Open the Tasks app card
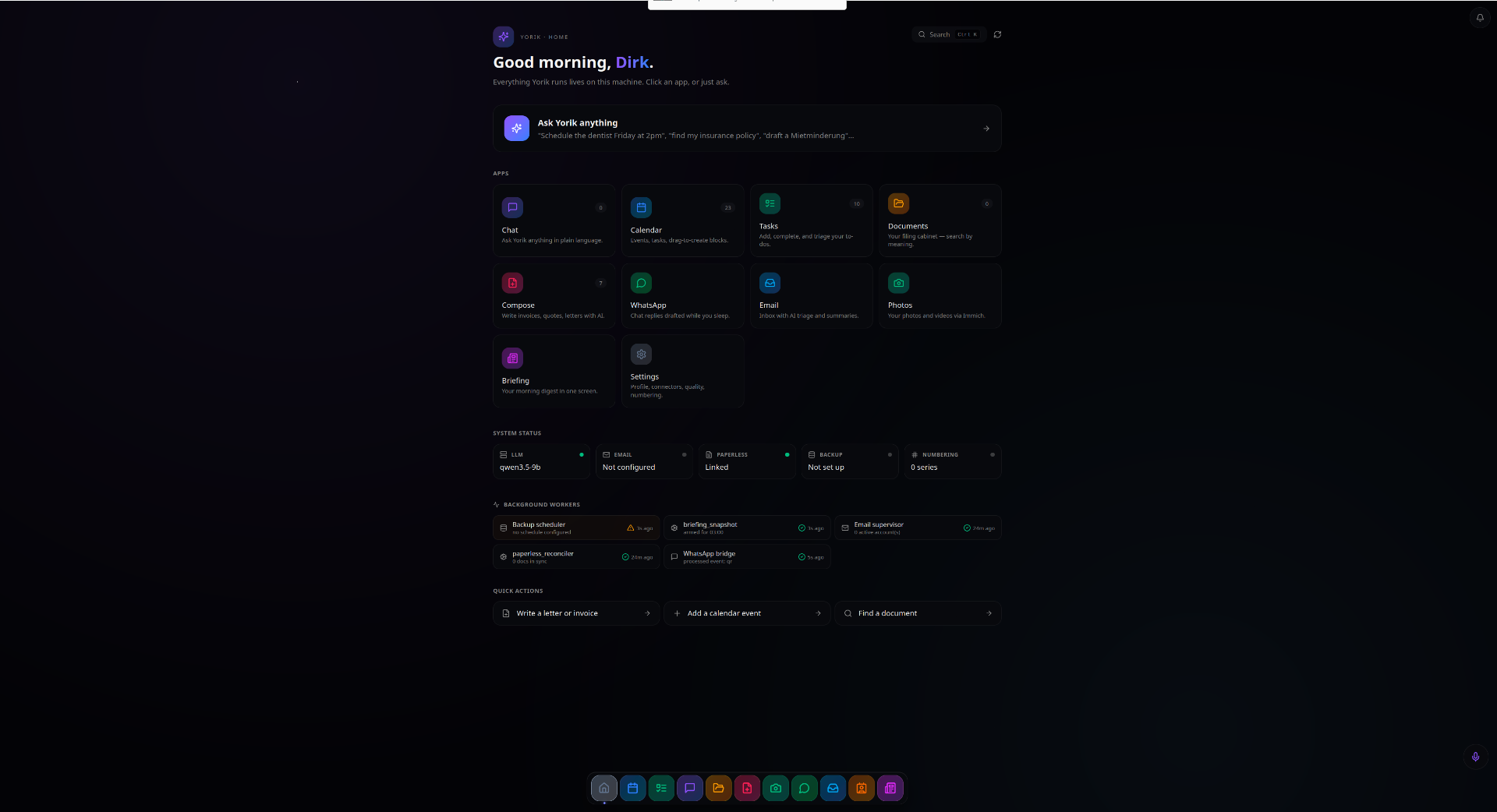The width and height of the screenshot is (1497, 812). [x=812, y=221]
